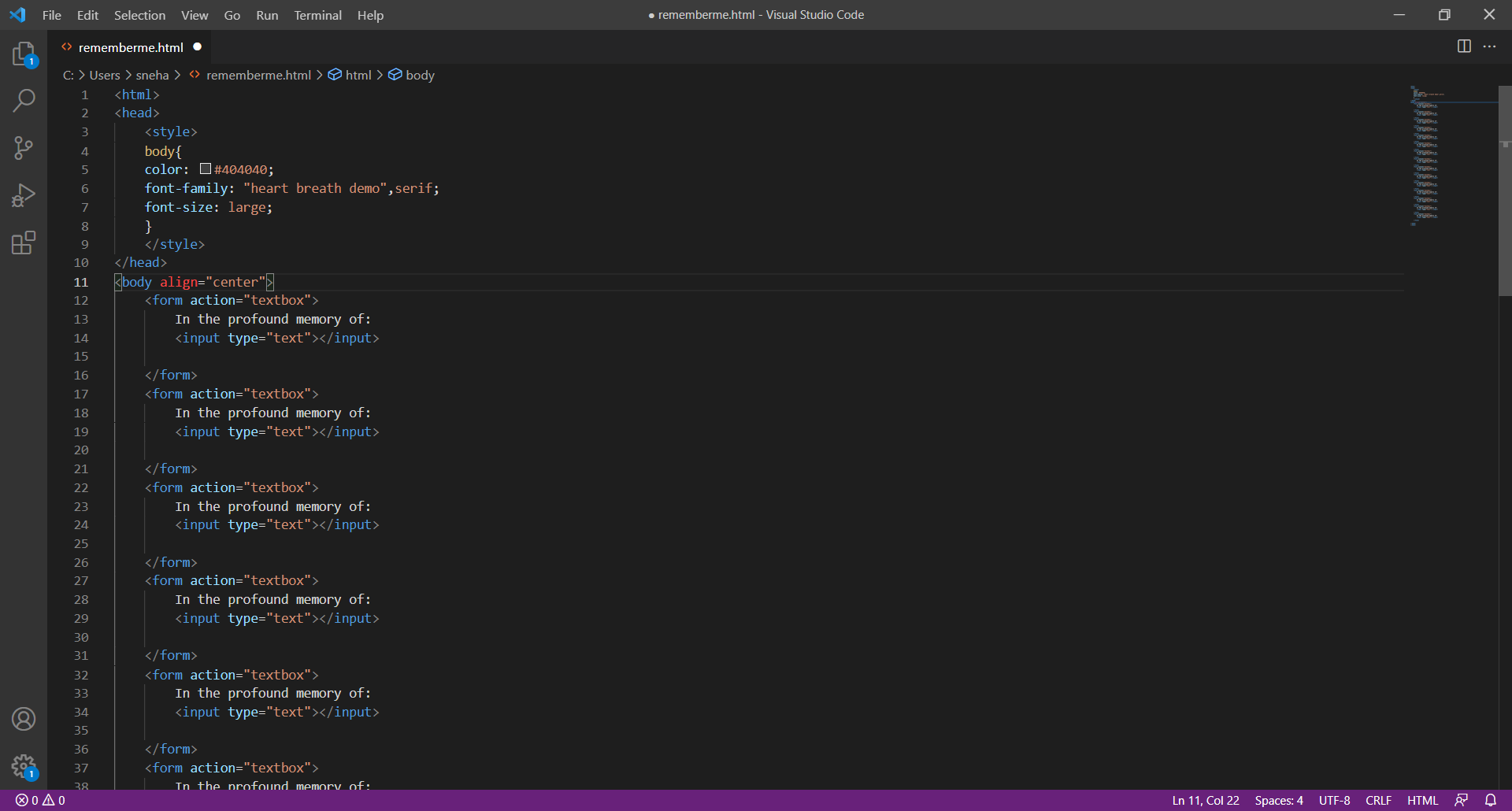Expand the sneha breadcrumb
This screenshot has width=1512, height=811.
click(x=152, y=75)
